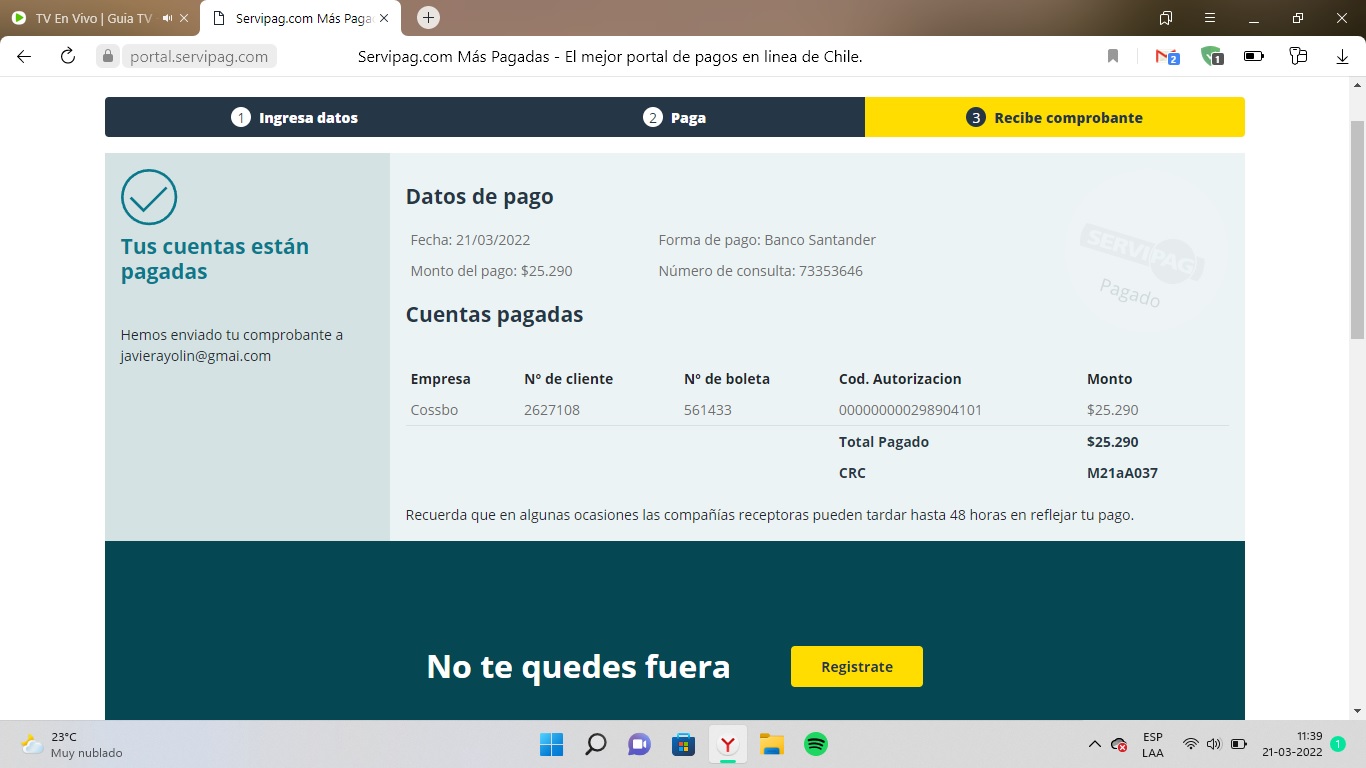This screenshot has width=1366, height=768.
Task: Close the Servipag.com tab
Action: coord(384,18)
